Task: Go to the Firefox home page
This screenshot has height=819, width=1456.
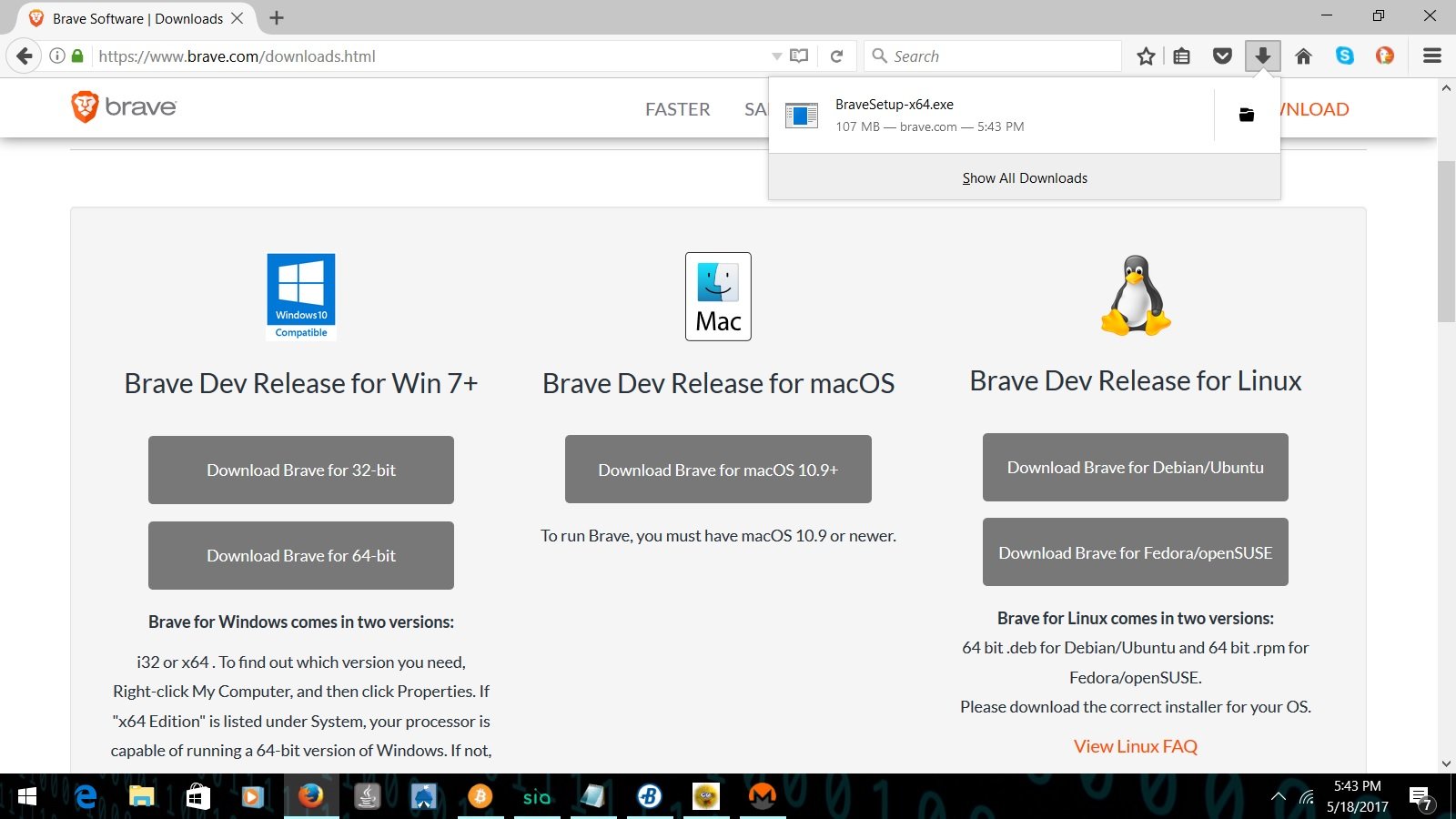Action: coord(1303,56)
